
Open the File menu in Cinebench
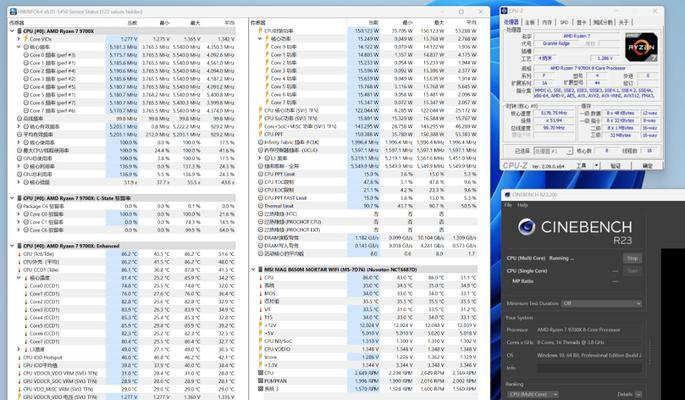click(508, 205)
